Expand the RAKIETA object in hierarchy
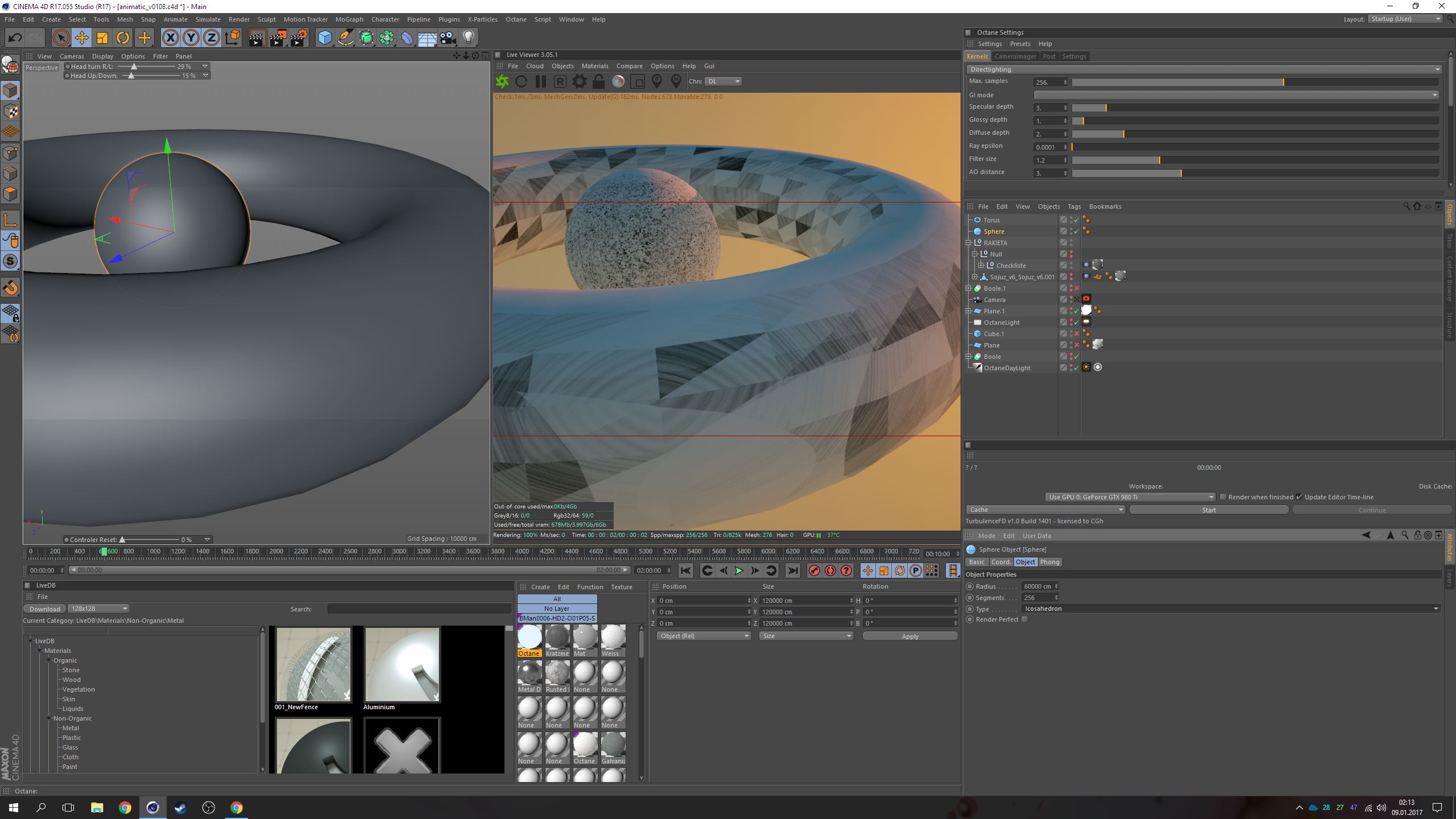 (x=969, y=243)
